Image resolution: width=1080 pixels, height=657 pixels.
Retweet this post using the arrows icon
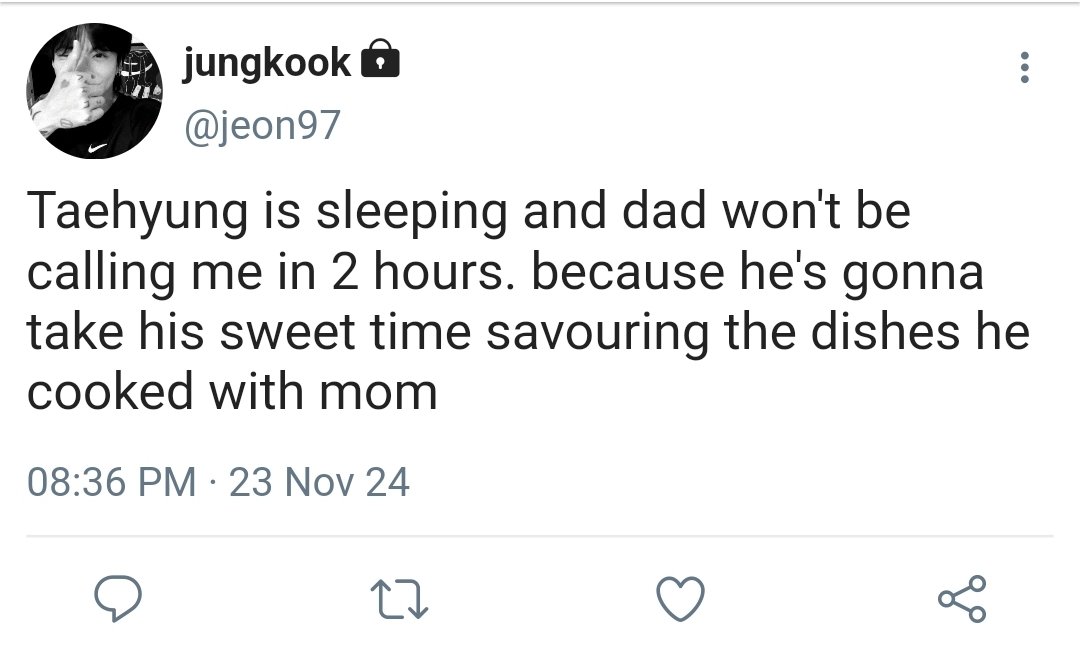tap(399, 598)
